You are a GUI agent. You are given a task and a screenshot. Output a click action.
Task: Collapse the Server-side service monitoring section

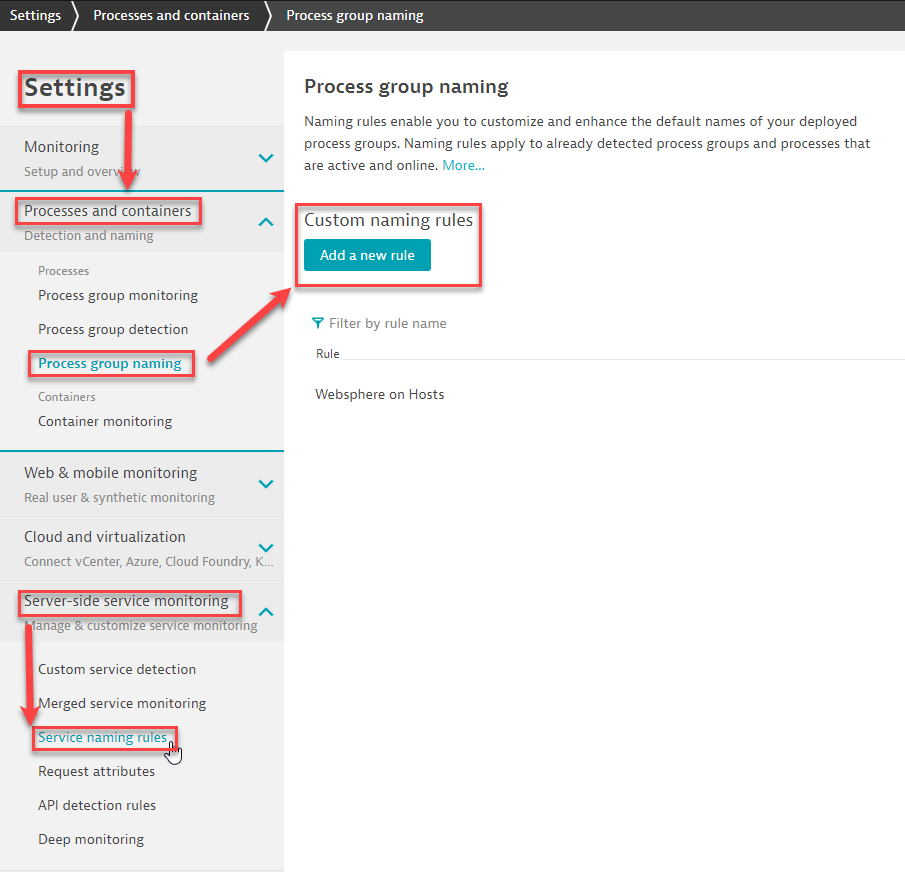click(266, 611)
